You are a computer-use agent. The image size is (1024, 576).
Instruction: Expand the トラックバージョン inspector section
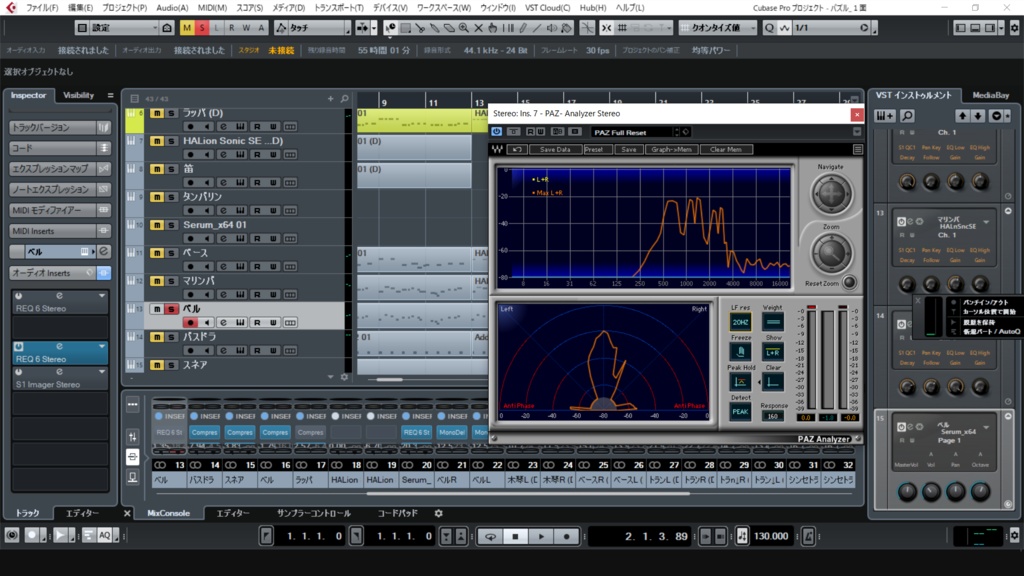[59, 127]
